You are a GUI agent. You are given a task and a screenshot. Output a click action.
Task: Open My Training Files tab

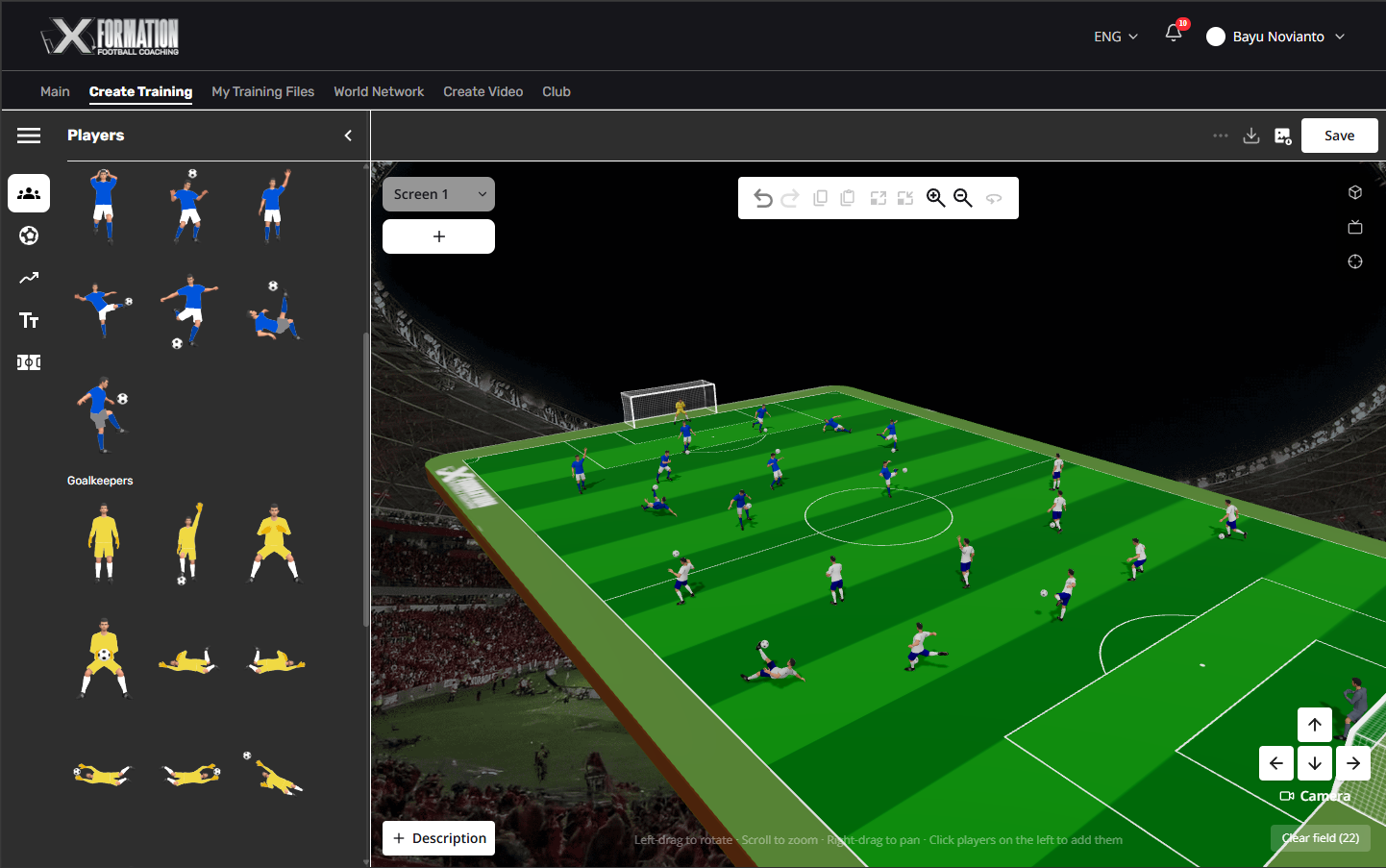pyautogui.click(x=262, y=91)
